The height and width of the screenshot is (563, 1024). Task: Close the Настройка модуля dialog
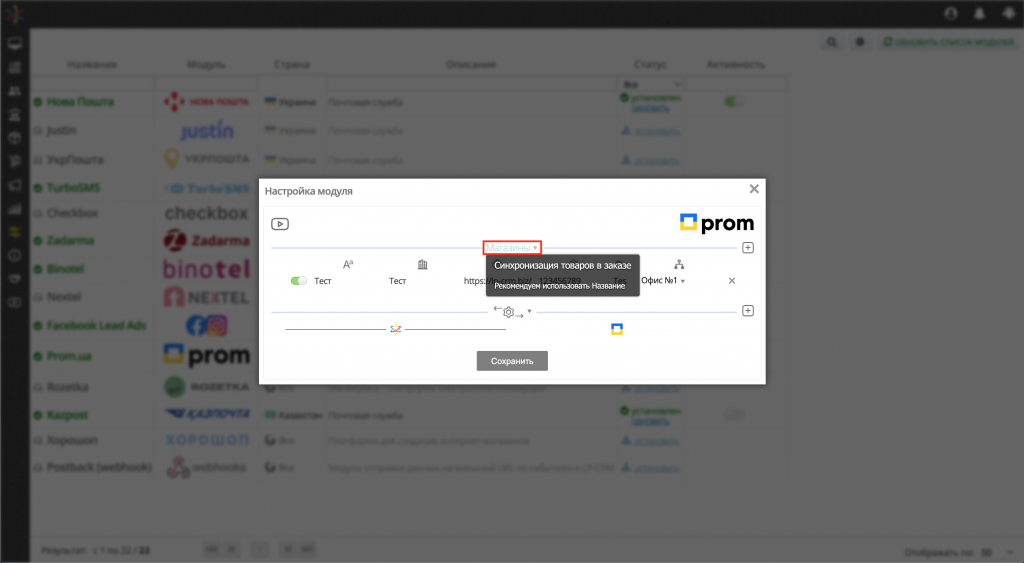(x=754, y=189)
